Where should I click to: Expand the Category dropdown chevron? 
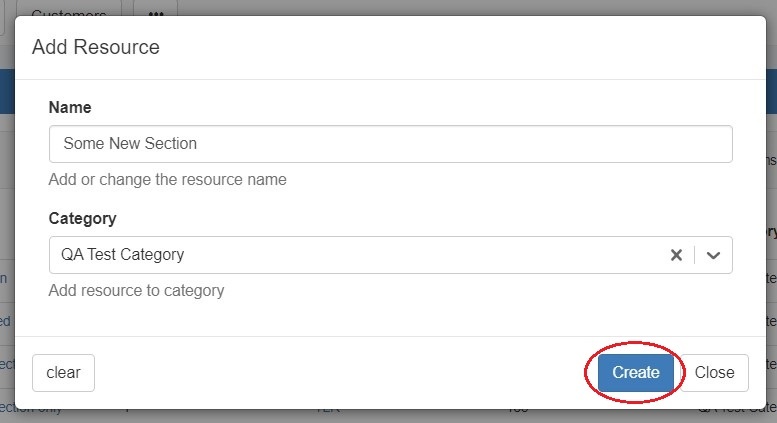point(713,255)
